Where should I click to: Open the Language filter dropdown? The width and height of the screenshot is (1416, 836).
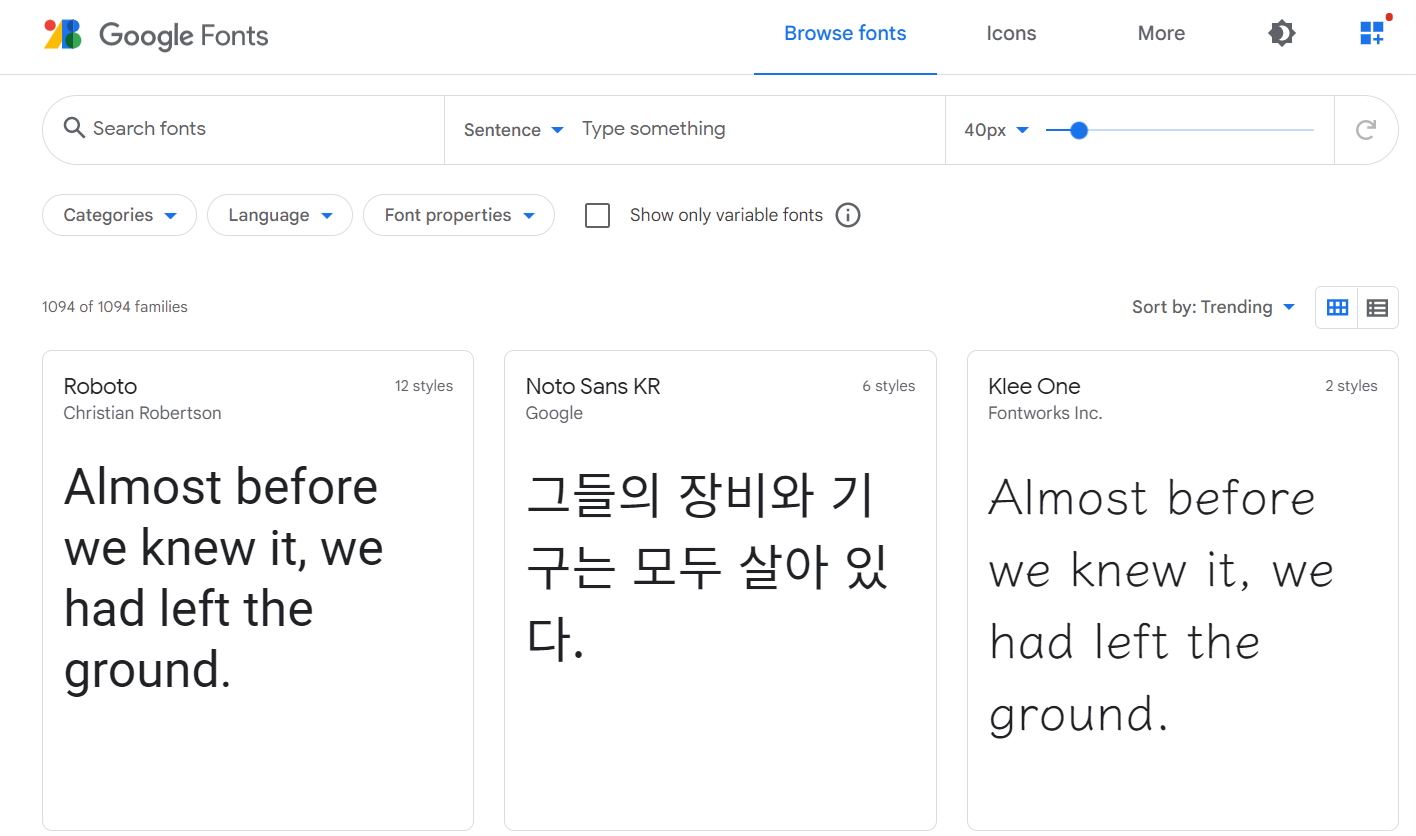tap(280, 215)
